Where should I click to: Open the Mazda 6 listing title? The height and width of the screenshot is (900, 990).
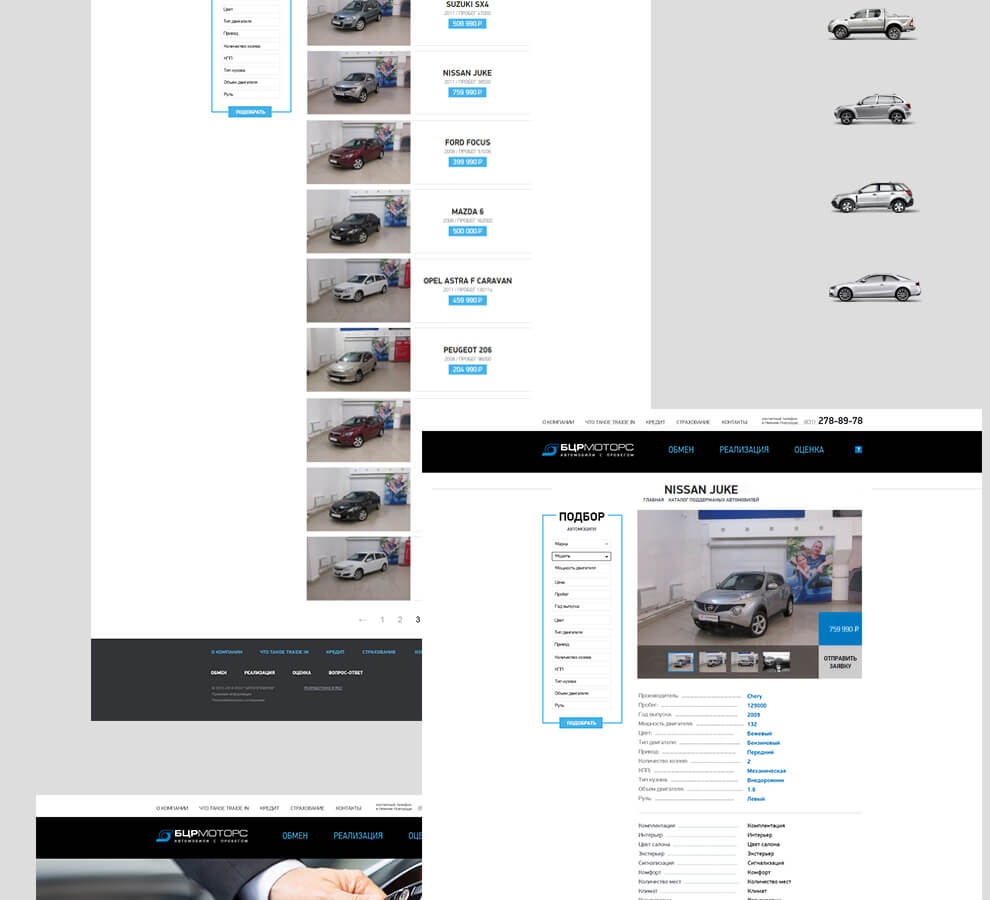(467, 212)
